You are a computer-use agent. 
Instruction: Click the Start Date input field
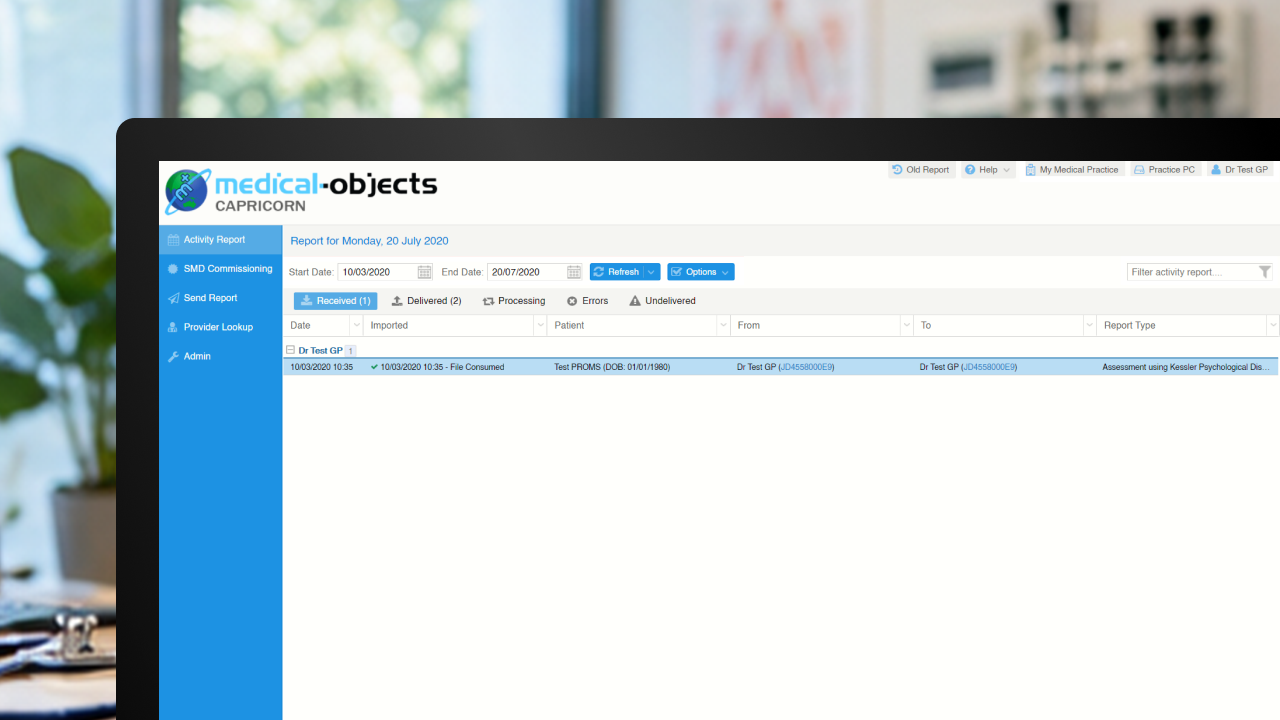click(x=377, y=272)
